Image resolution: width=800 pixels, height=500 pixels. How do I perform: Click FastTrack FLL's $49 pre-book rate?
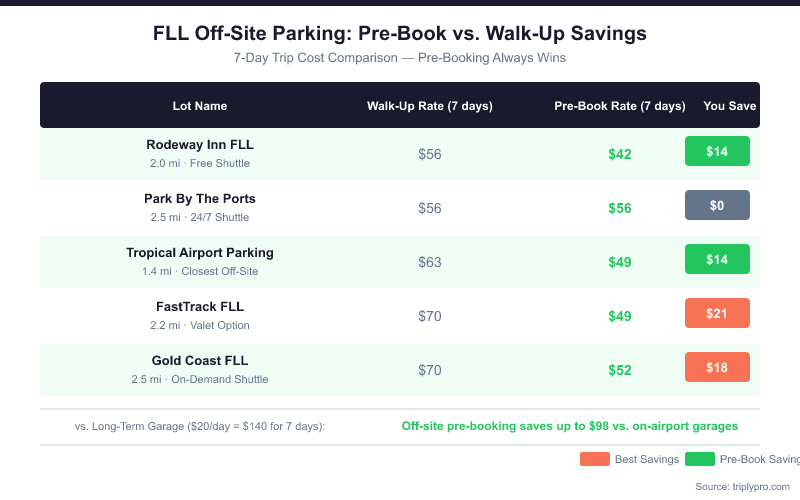coord(619,316)
